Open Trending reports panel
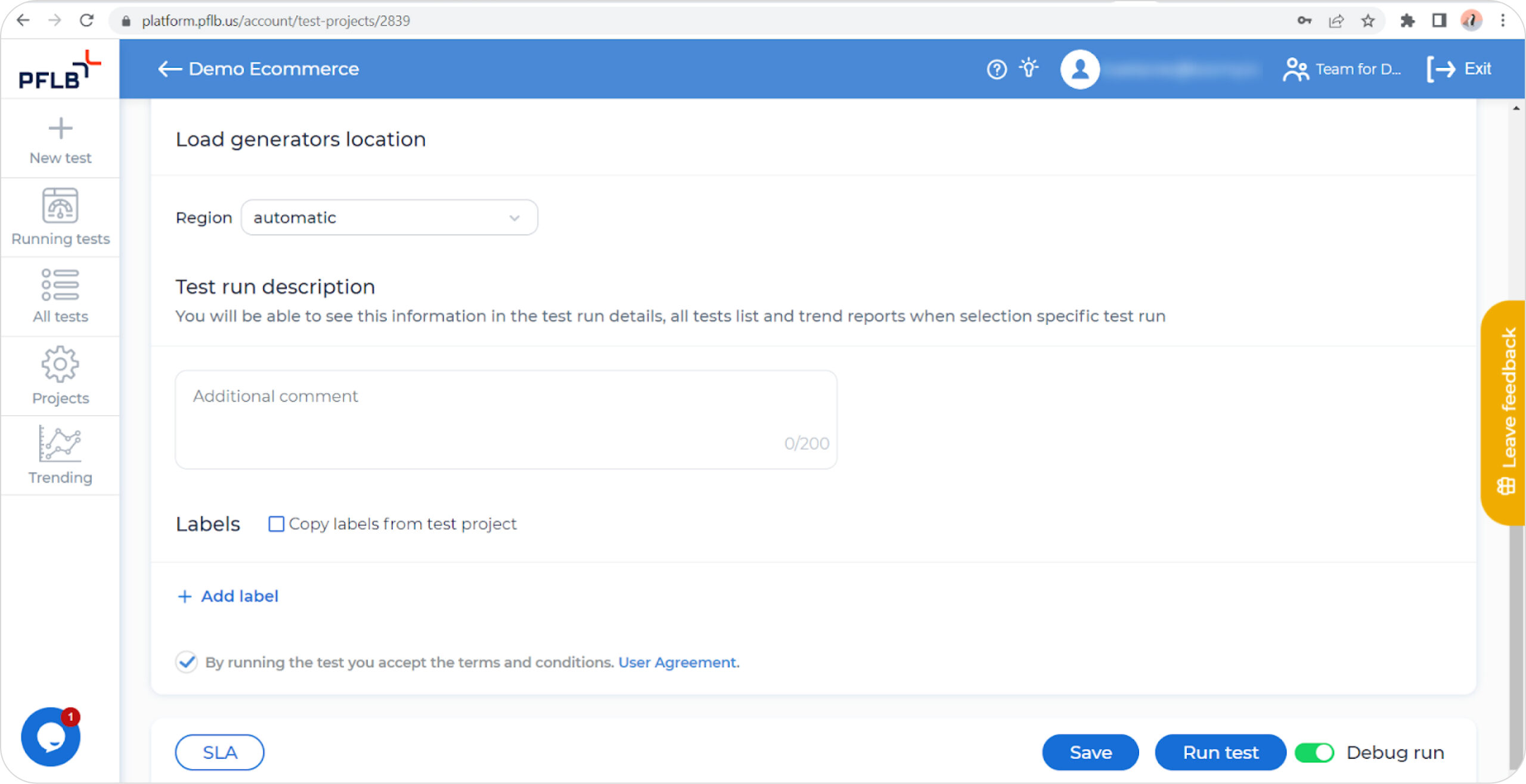 60,456
